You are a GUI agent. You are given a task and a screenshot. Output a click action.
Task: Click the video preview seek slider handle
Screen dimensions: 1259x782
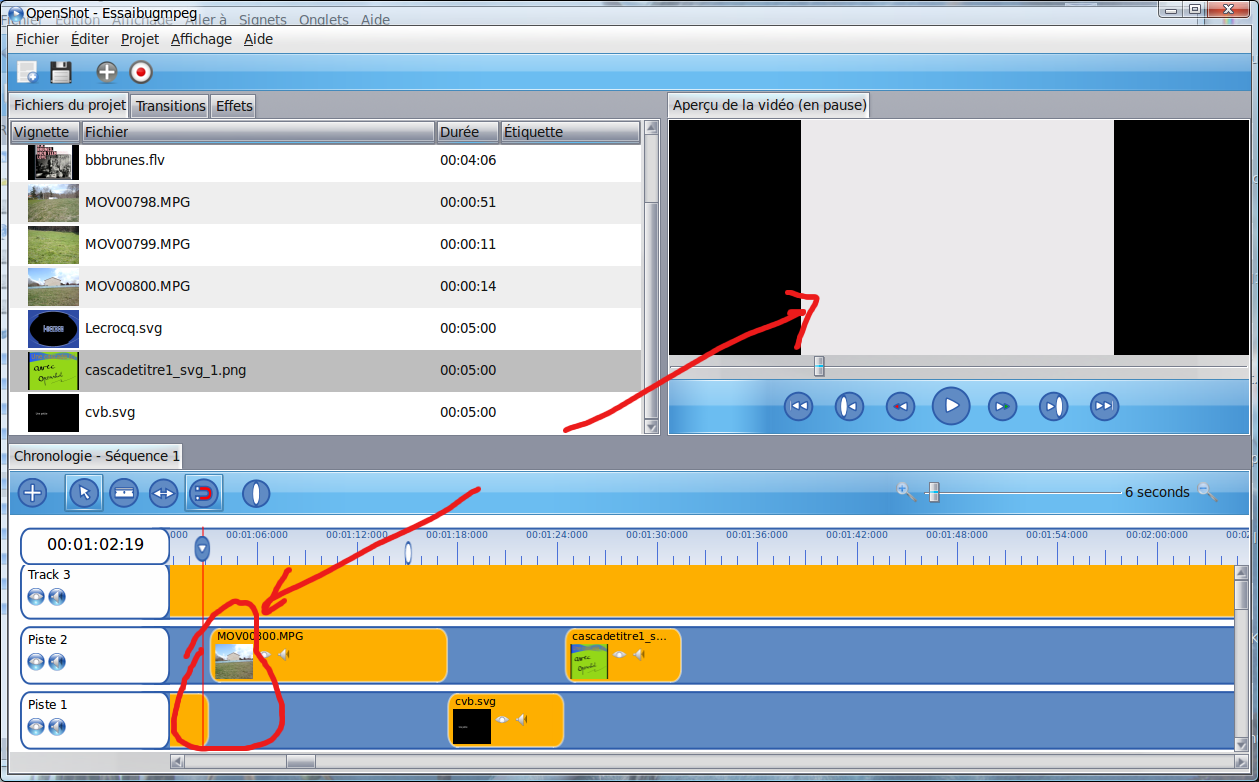[819, 366]
